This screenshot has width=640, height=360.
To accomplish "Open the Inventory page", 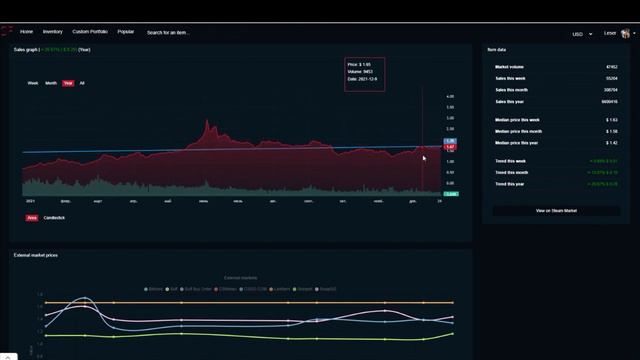I will (53, 32).
